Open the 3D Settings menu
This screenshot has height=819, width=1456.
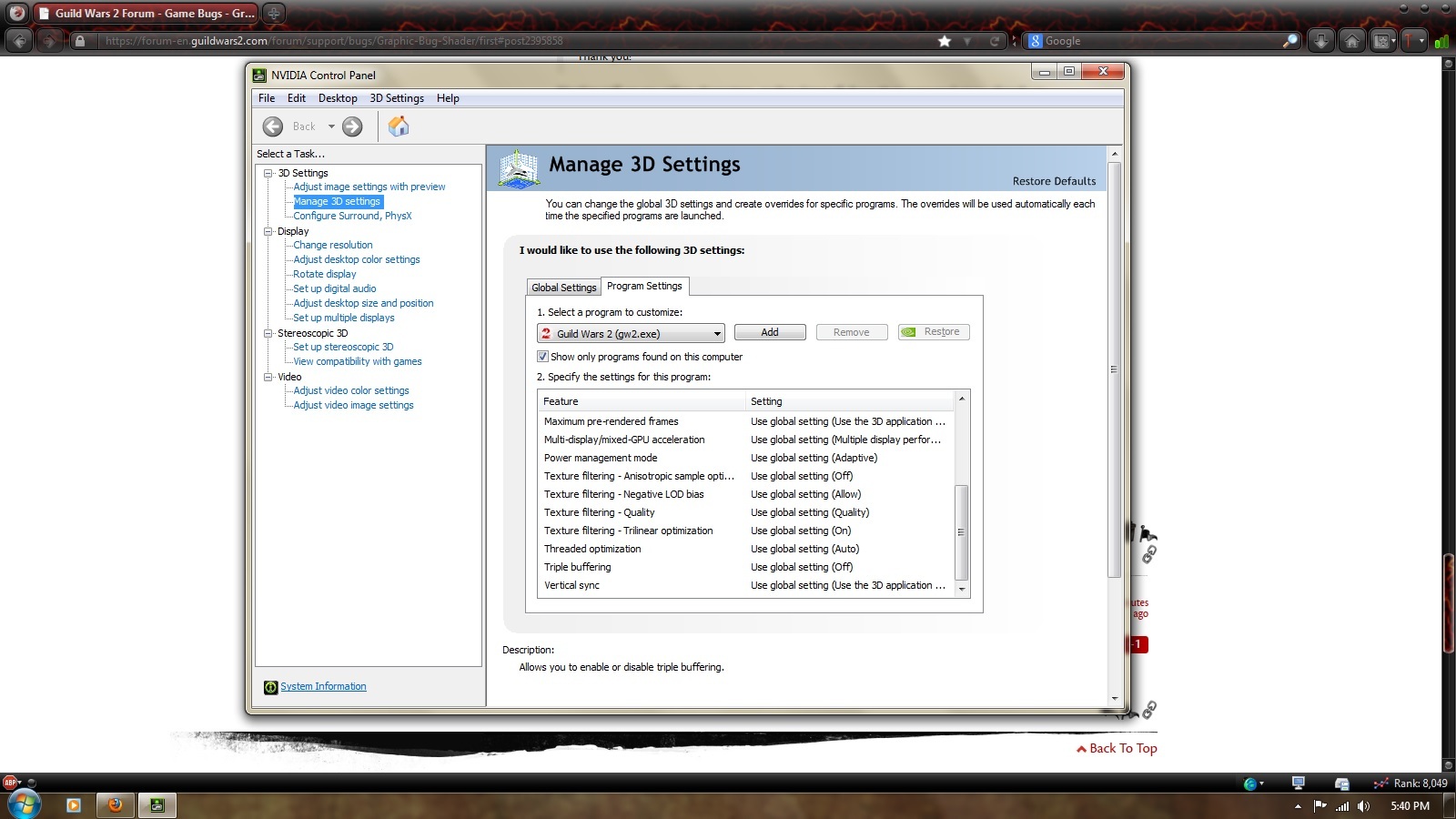(397, 98)
